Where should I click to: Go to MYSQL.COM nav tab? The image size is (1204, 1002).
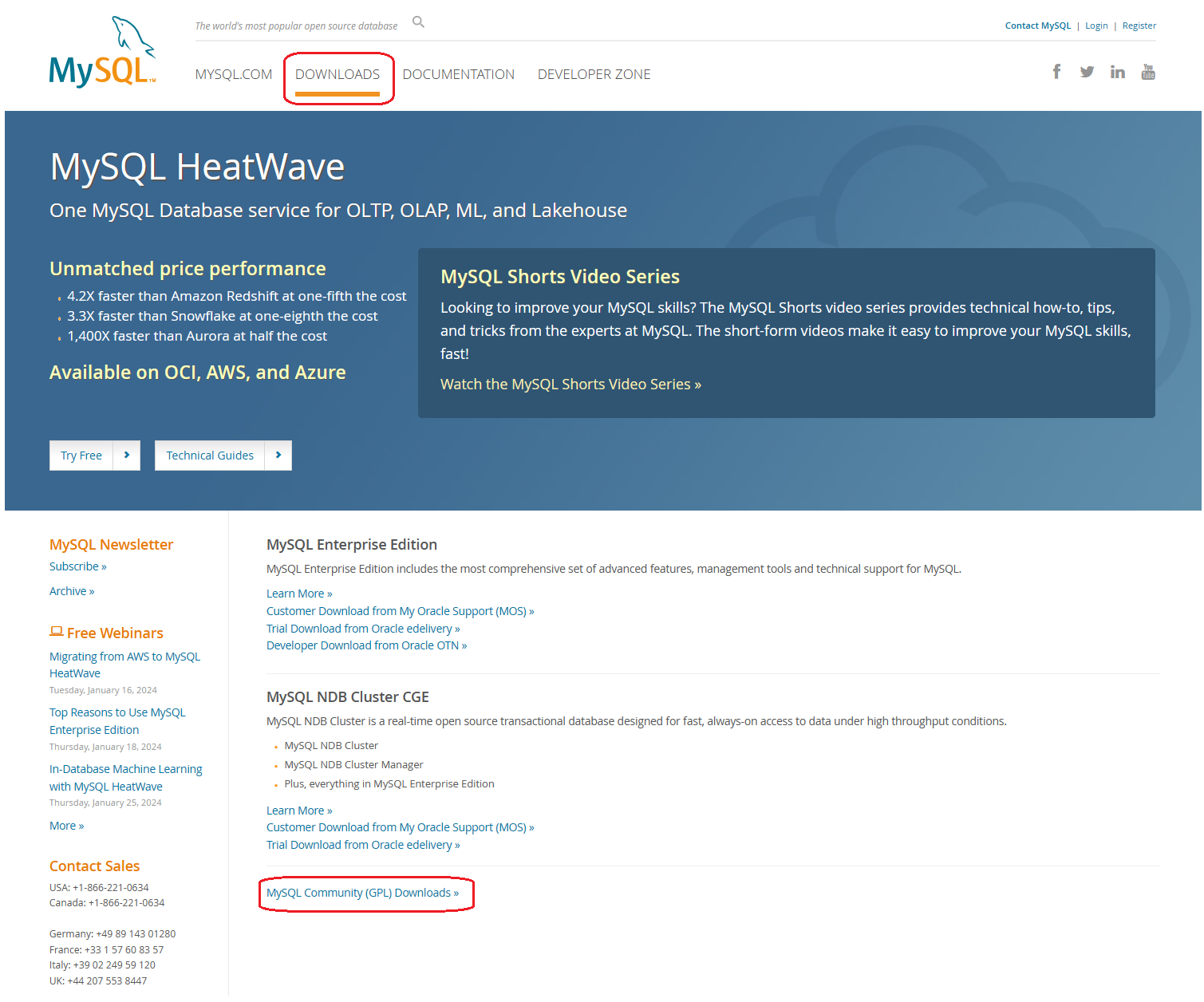tap(234, 74)
